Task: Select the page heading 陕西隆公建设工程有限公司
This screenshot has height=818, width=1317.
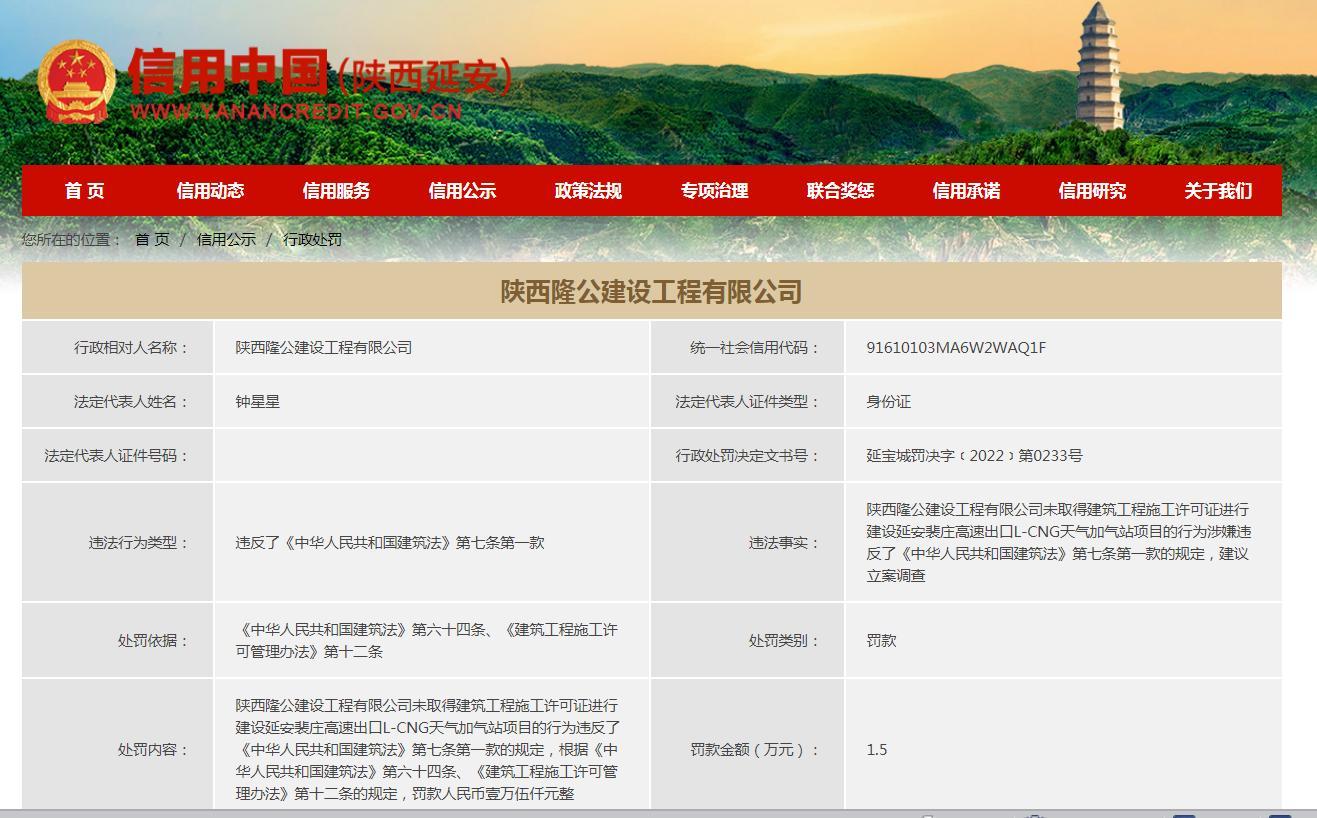Action: pos(652,292)
